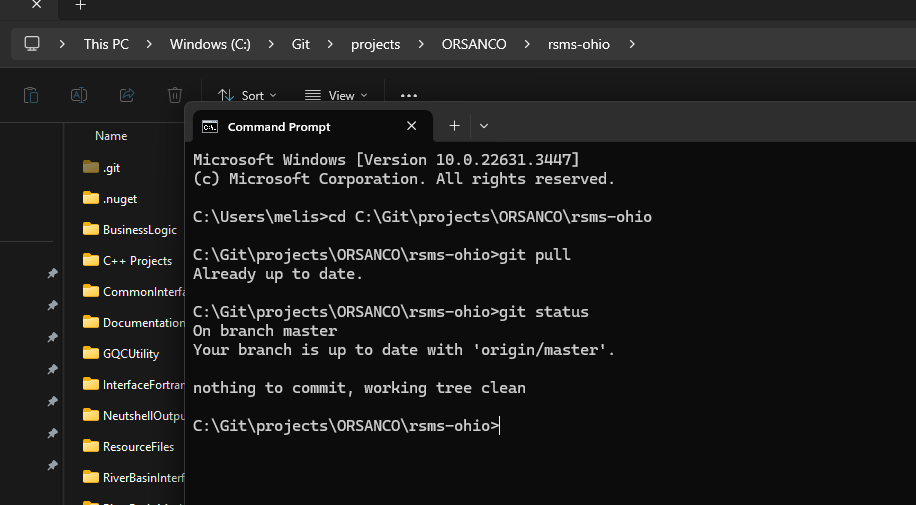
Task: Open a new terminal tab with plus
Action: point(454,126)
